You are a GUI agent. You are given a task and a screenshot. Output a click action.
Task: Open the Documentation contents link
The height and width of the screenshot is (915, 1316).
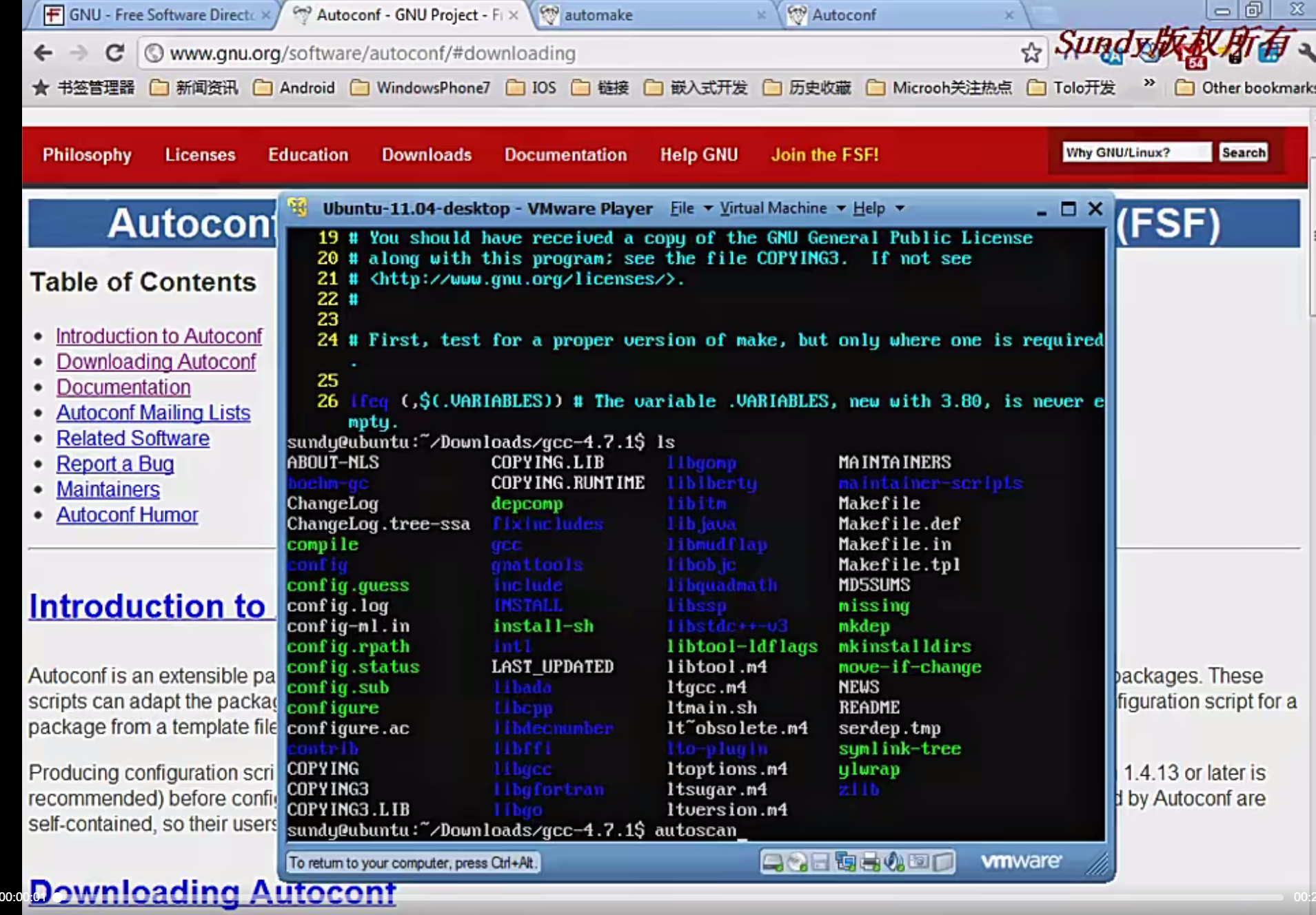(123, 387)
